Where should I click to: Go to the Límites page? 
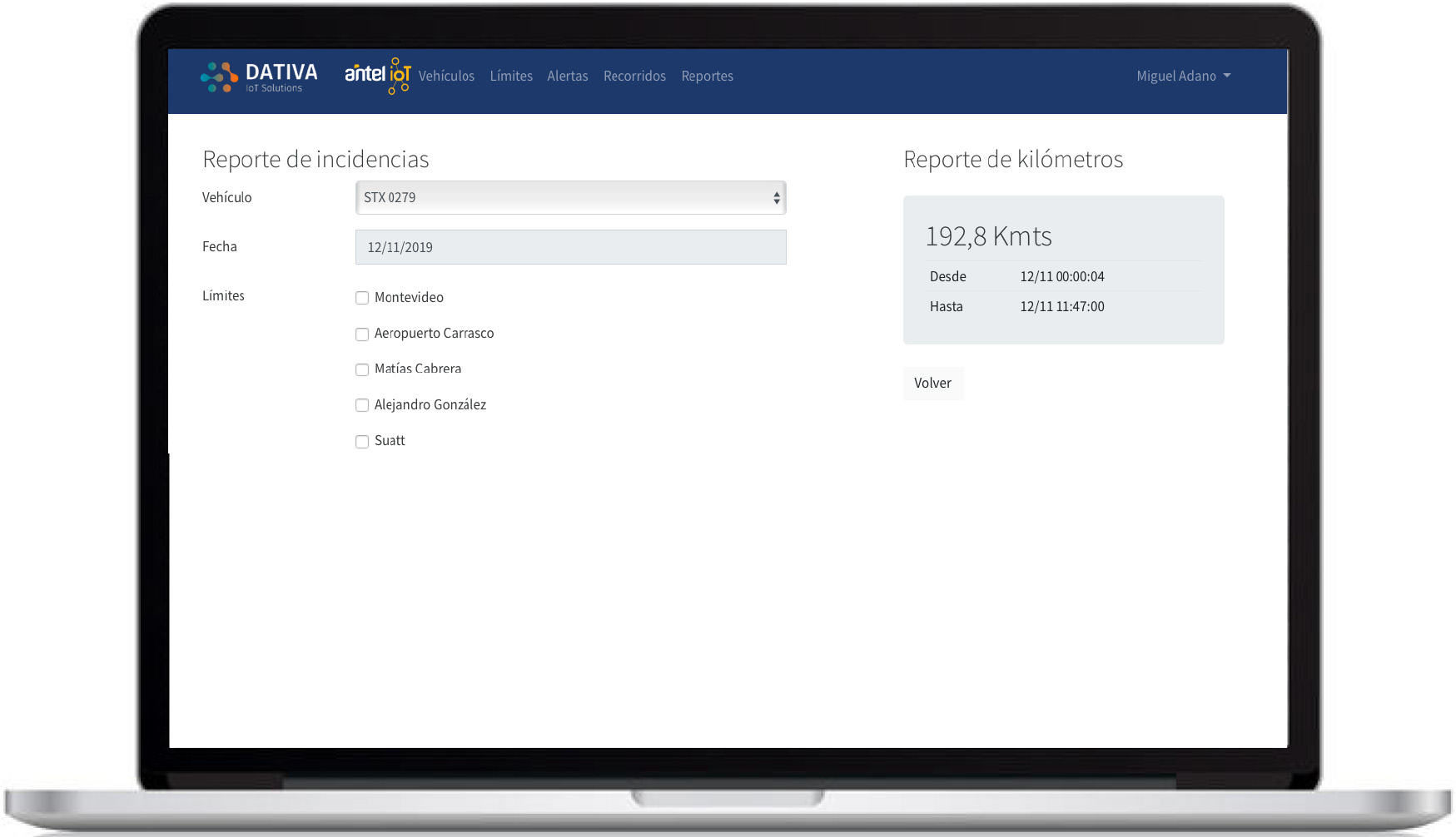point(511,76)
